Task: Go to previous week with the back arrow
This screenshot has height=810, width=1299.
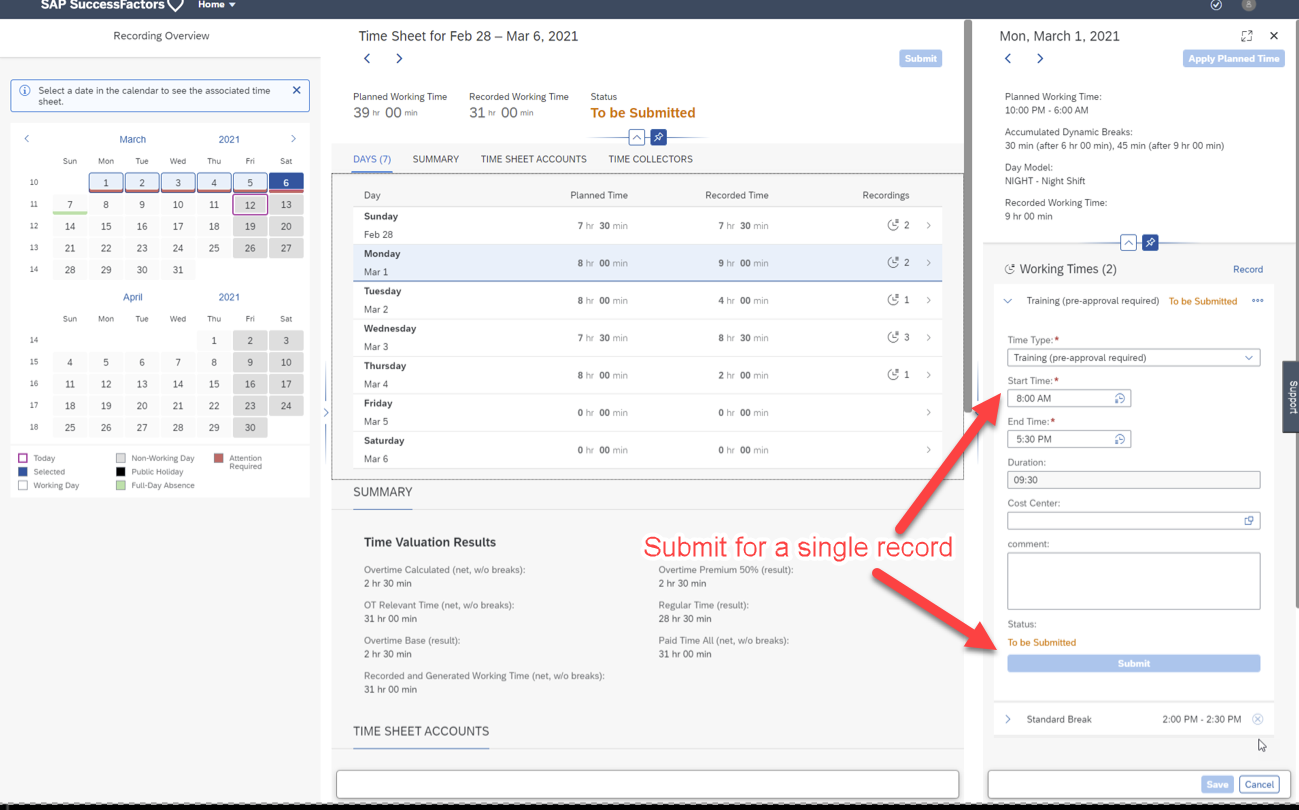Action: click(x=367, y=58)
